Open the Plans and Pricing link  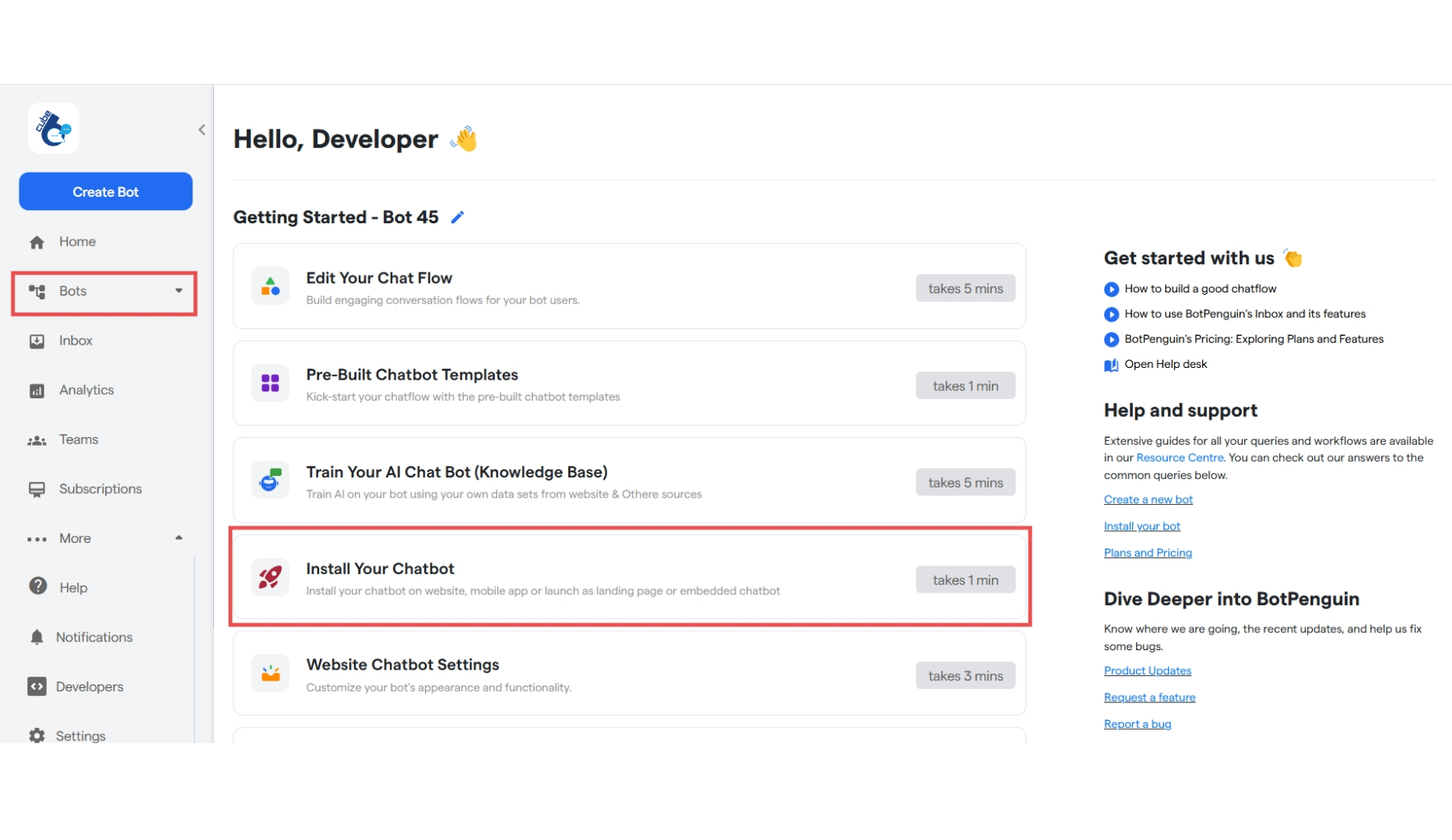[x=1148, y=552]
